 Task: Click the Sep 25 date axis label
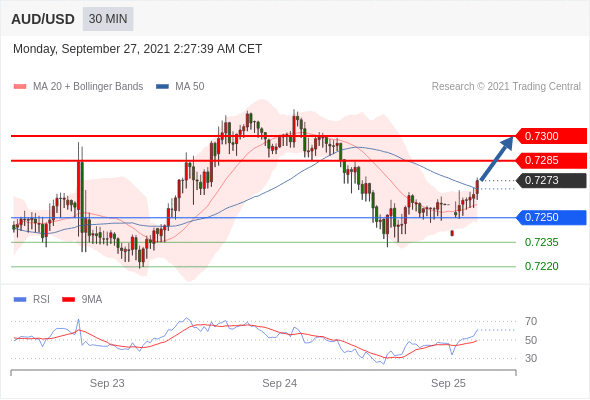click(448, 383)
